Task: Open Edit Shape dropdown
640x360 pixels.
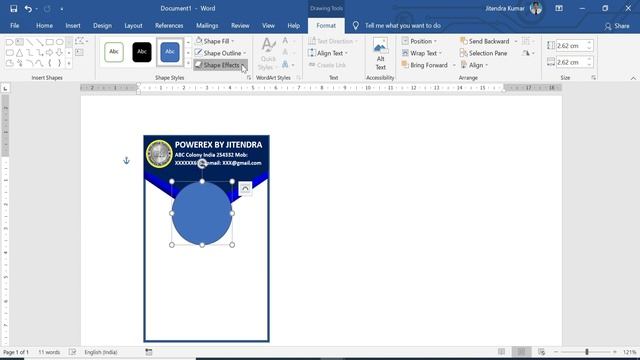Action: pos(81,41)
